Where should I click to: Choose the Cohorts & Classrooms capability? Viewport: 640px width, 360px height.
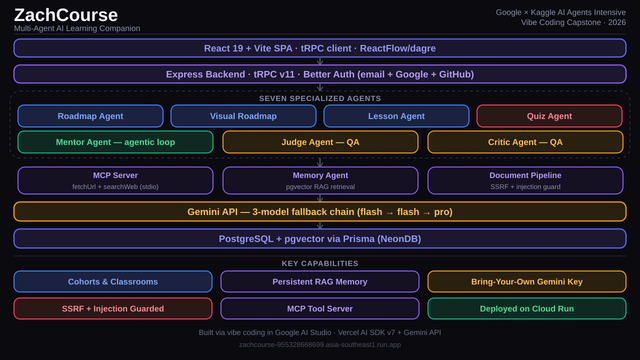point(113,282)
